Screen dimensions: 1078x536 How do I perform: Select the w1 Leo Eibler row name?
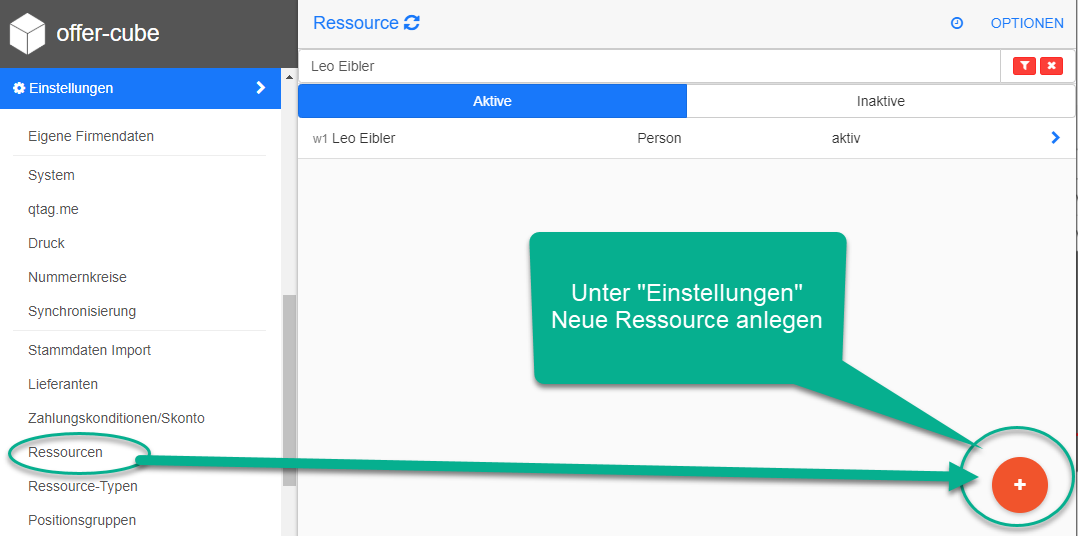click(354, 139)
